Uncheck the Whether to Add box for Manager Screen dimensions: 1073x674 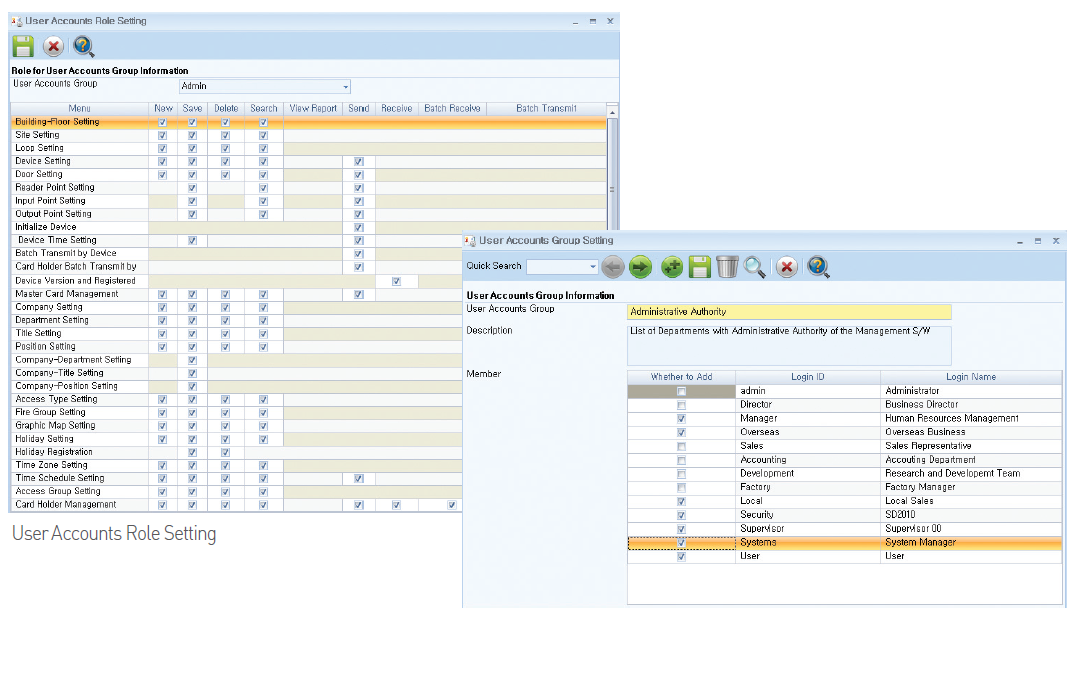coord(681,419)
